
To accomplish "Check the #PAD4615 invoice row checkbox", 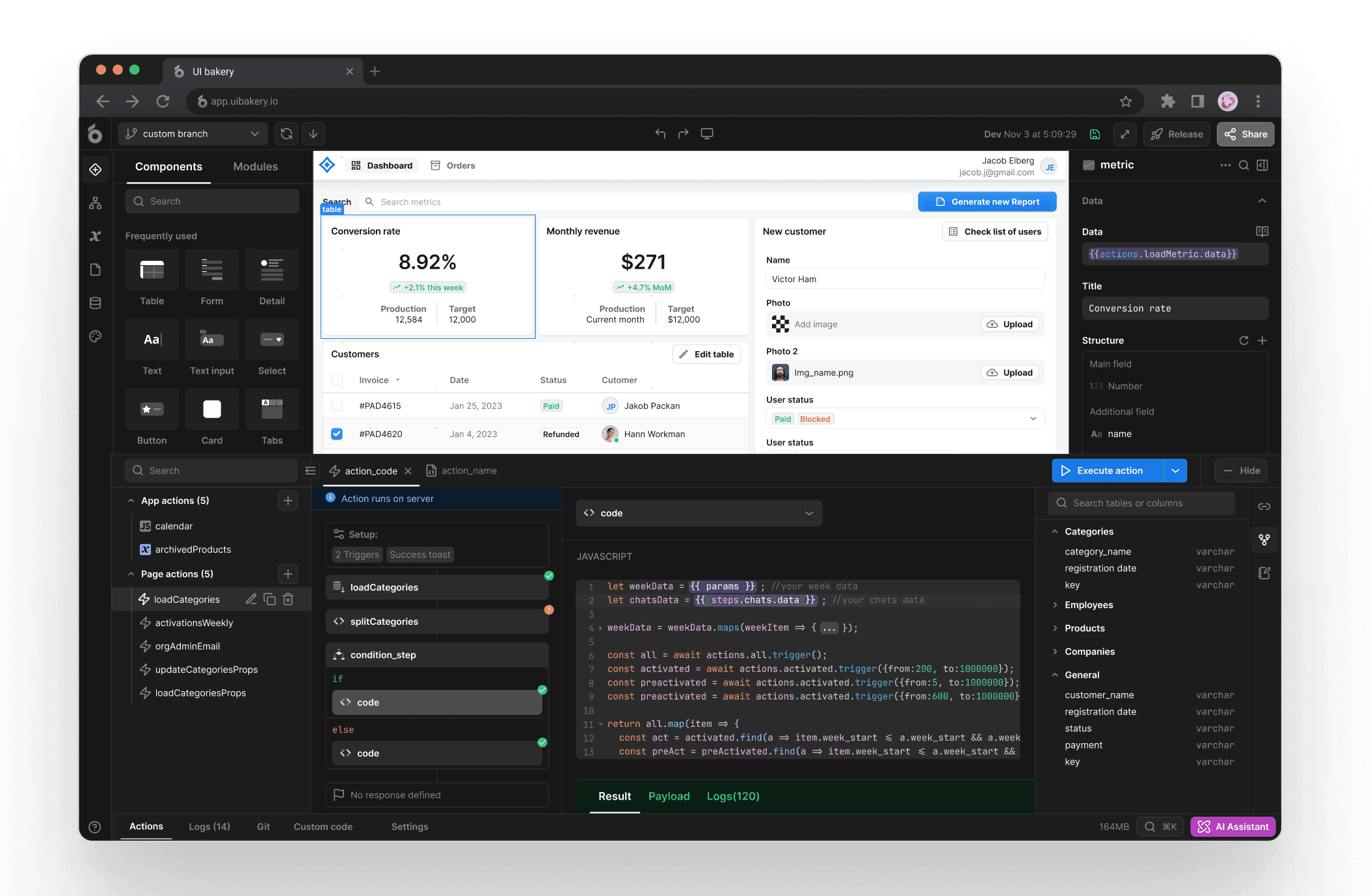I will point(337,406).
